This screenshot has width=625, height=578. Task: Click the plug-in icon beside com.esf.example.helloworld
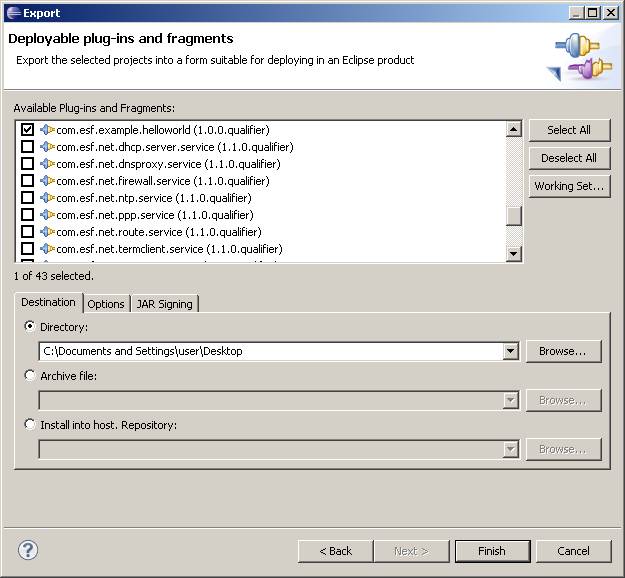pyautogui.click(x=47, y=130)
